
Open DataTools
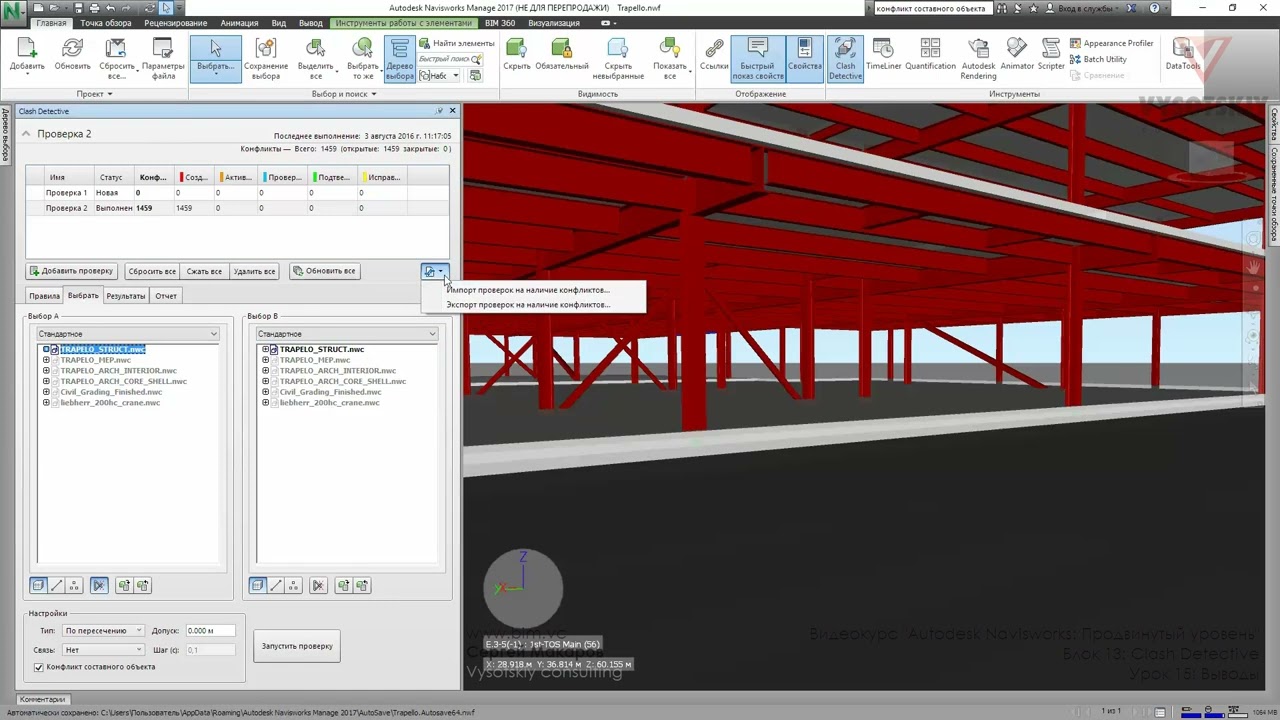(1182, 56)
